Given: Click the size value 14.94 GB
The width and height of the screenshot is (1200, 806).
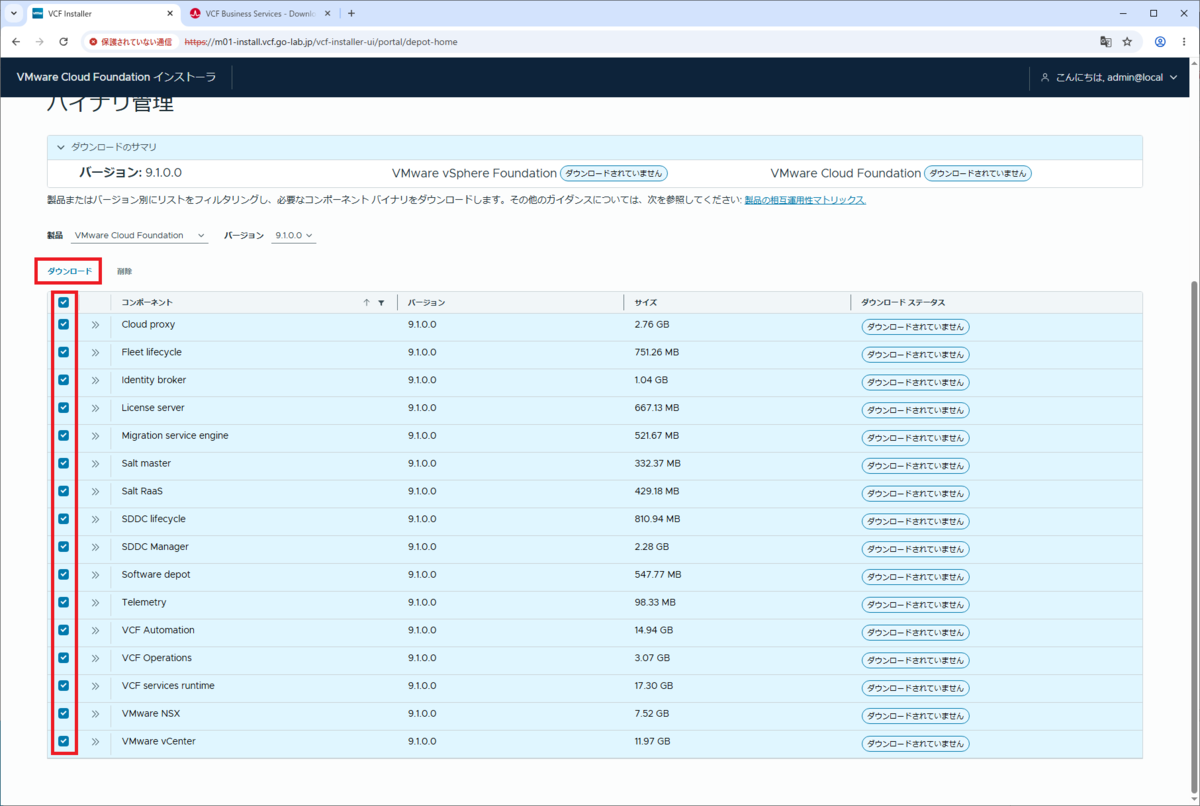Looking at the screenshot, I should [654, 630].
